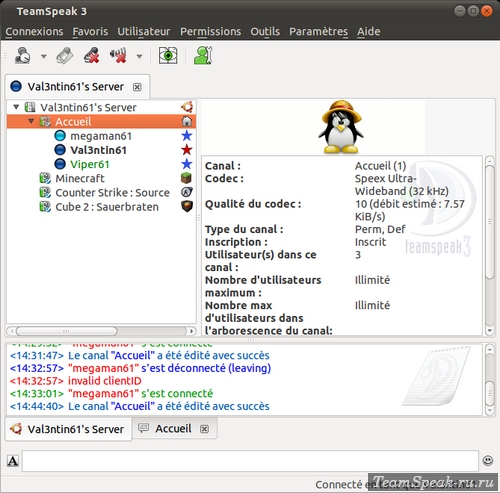
Task: Toggle the Mute speakers icon
Action: (x=118, y=55)
